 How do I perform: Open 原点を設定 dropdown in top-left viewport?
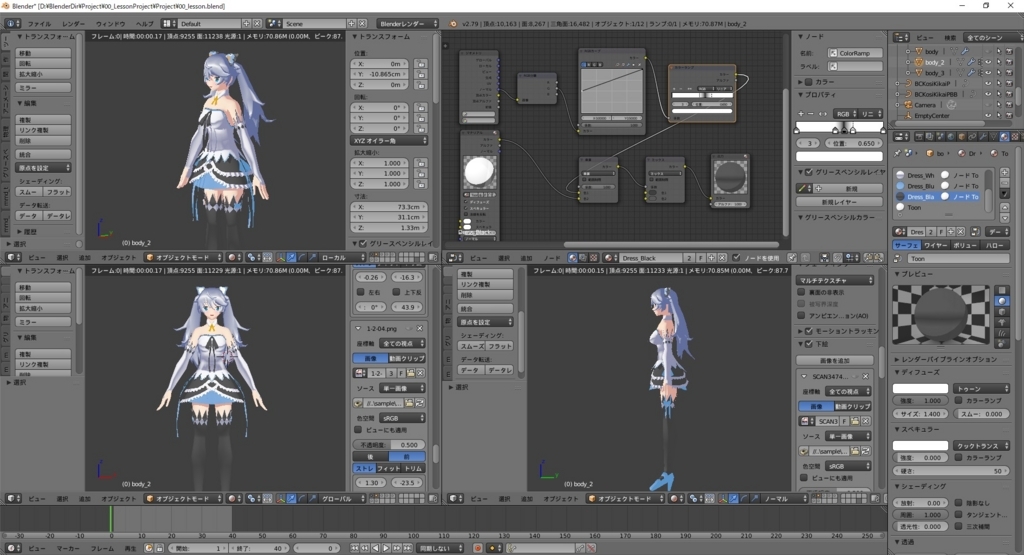tap(44, 168)
